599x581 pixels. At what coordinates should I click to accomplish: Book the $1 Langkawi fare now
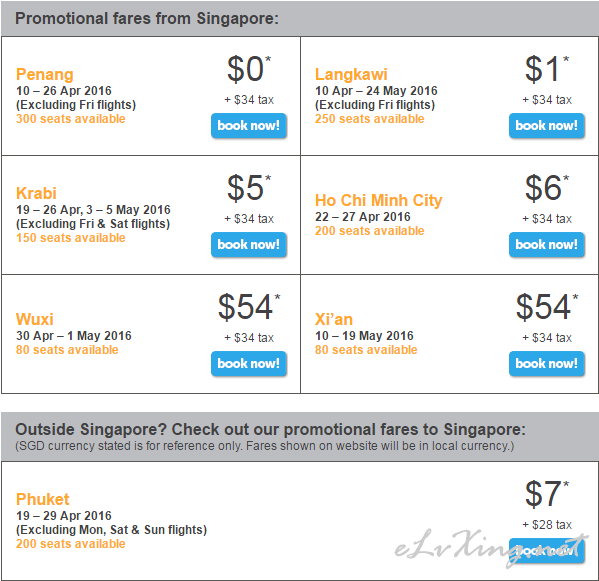click(x=547, y=126)
